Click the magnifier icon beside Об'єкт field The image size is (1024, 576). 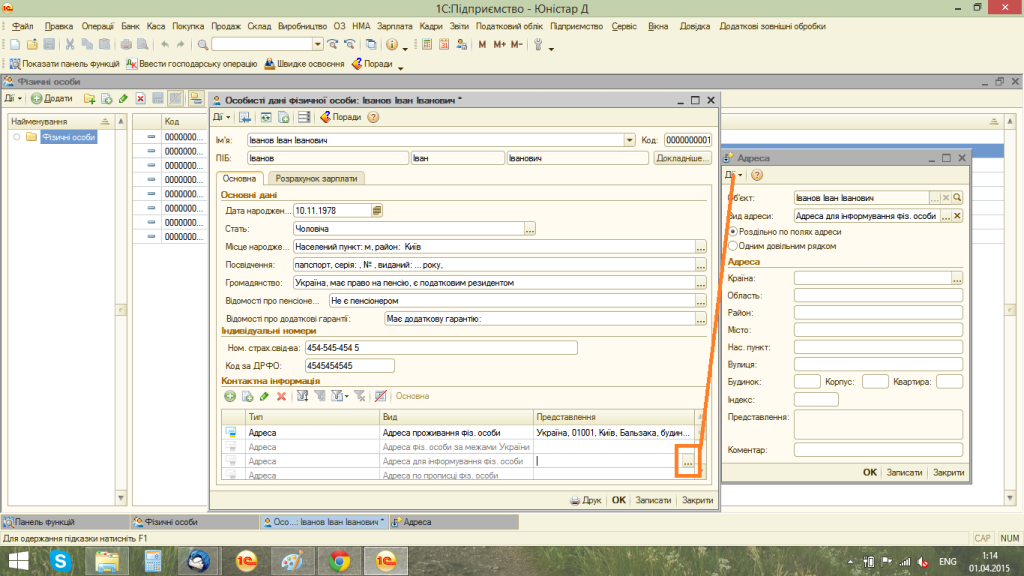tap(957, 198)
